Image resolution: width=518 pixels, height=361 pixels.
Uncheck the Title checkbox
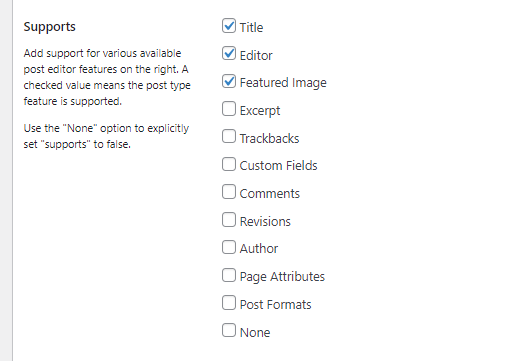(229, 26)
